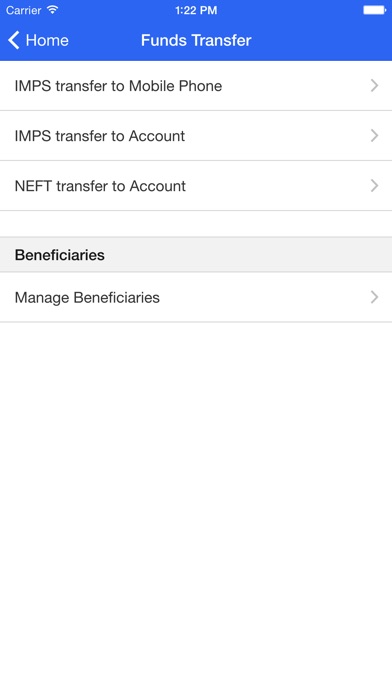The image size is (392, 696).
Task: Tap the Wi-Fi signal icon in status bar
Action: click(52, 10)
